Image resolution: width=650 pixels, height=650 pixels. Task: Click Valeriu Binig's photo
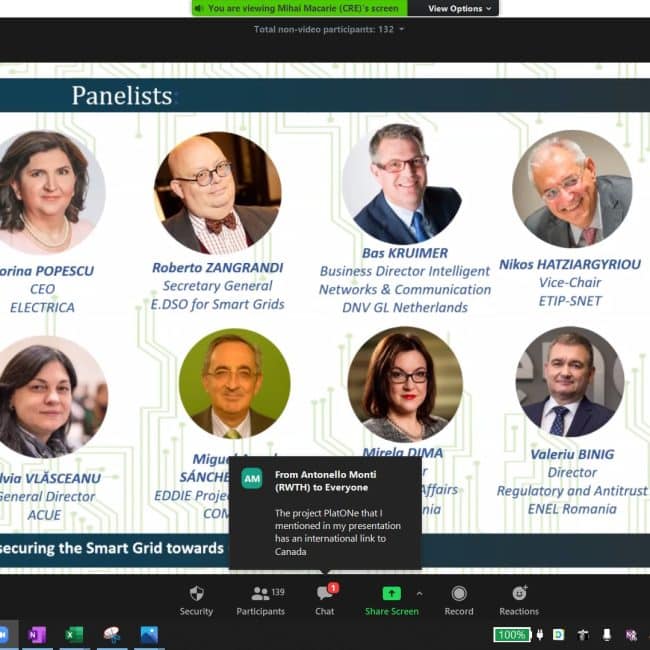(x=570, y=381)
